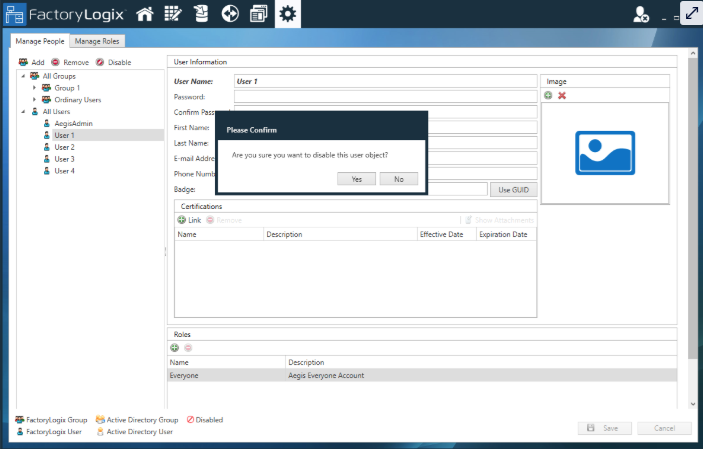Expand the Group 1 tree node
This screenshot has height=449, width=703.
point(35,88)
